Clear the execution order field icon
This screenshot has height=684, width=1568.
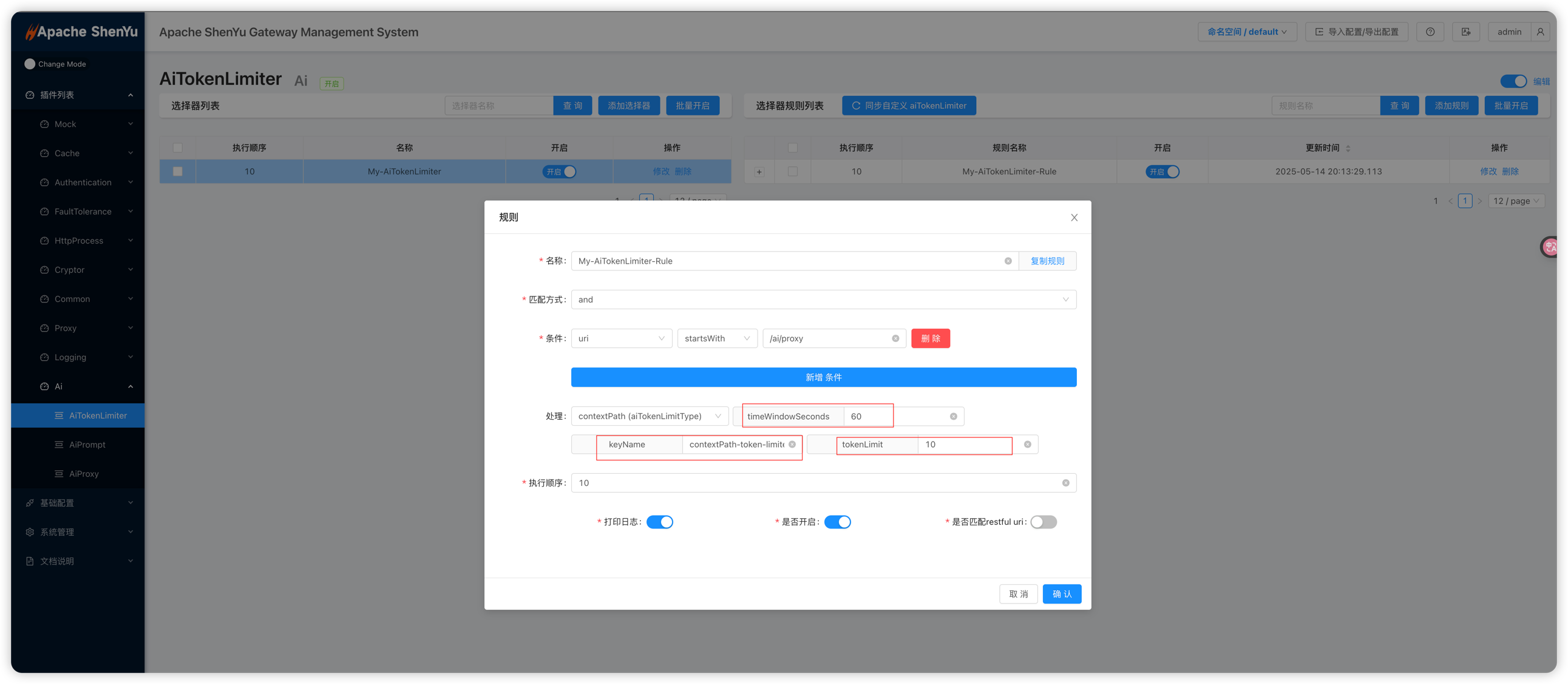pos(1066,483)
